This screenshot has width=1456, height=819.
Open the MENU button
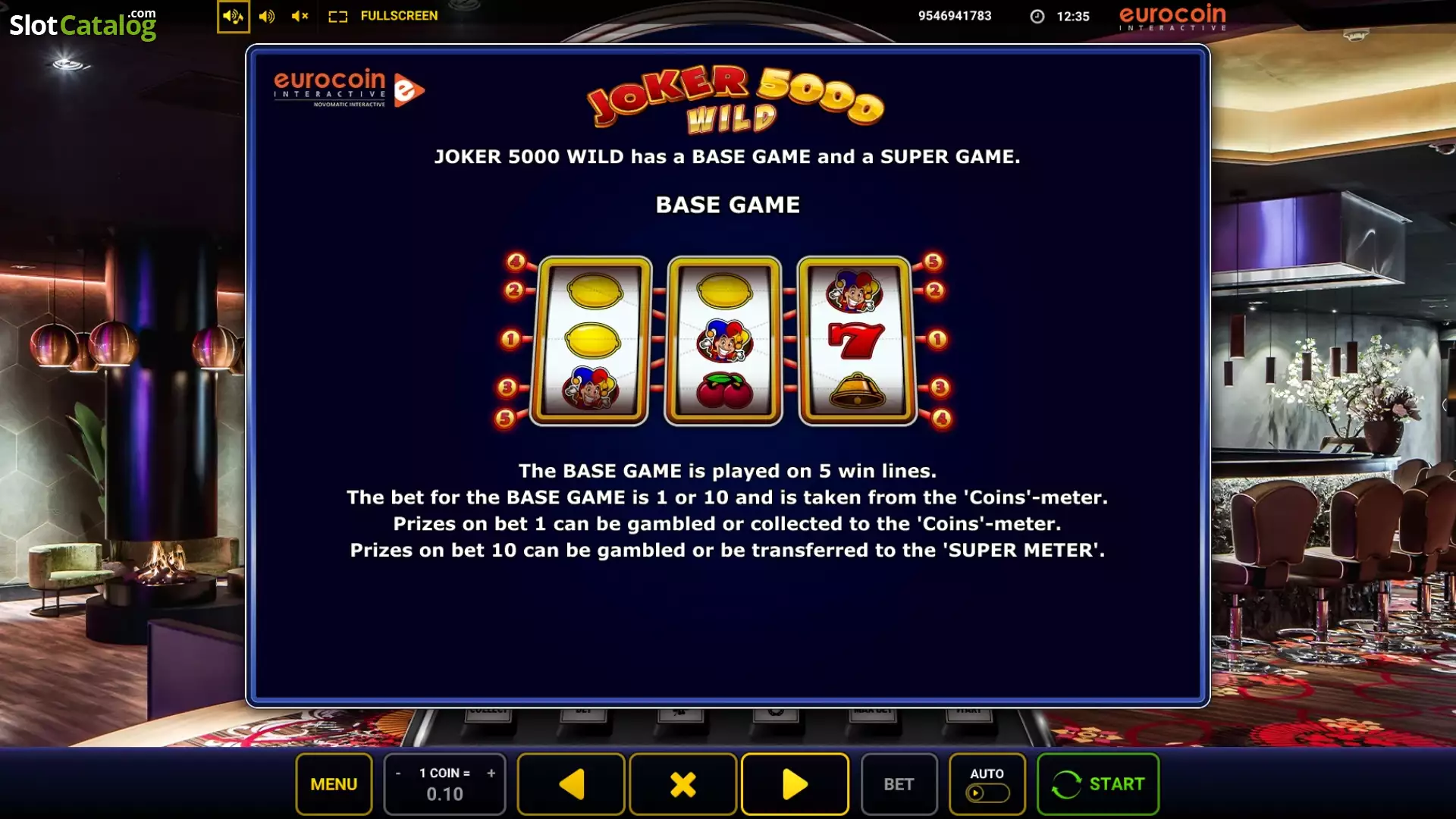(334, 784)
